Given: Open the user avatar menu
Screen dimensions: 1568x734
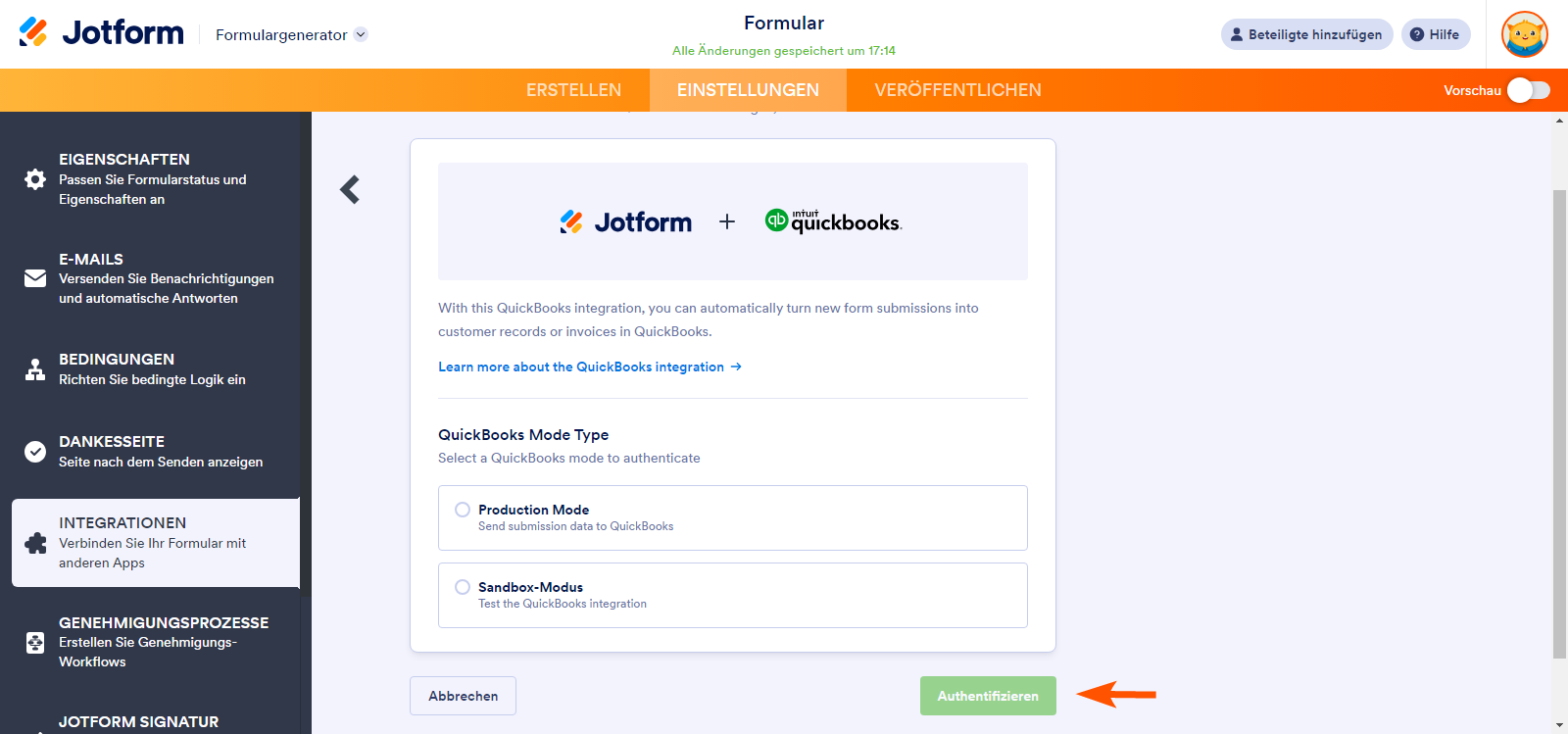Looking at the screenshot, I should [1526, 33].
